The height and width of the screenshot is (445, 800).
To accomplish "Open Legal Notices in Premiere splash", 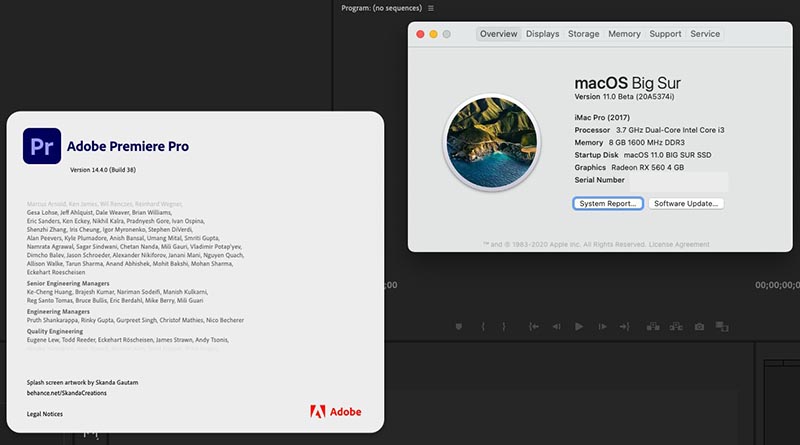I will pos(45,414).
